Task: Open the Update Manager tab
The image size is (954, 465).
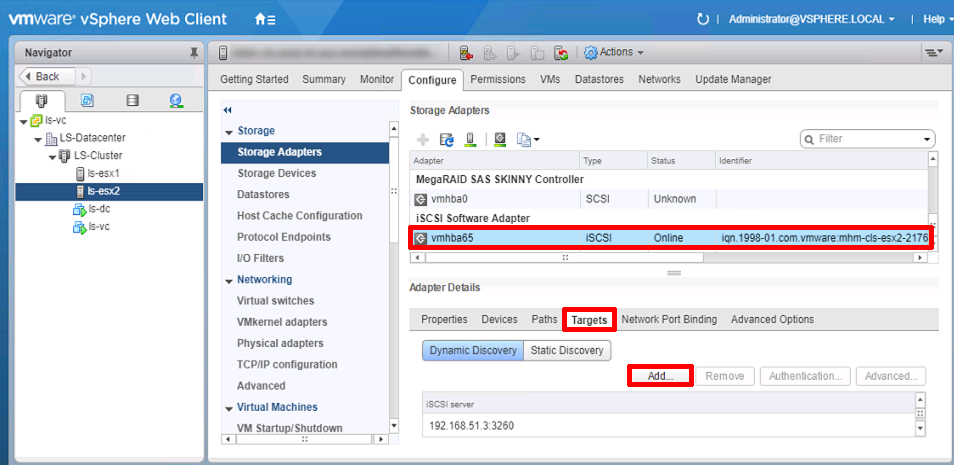Action: point(733,79)
